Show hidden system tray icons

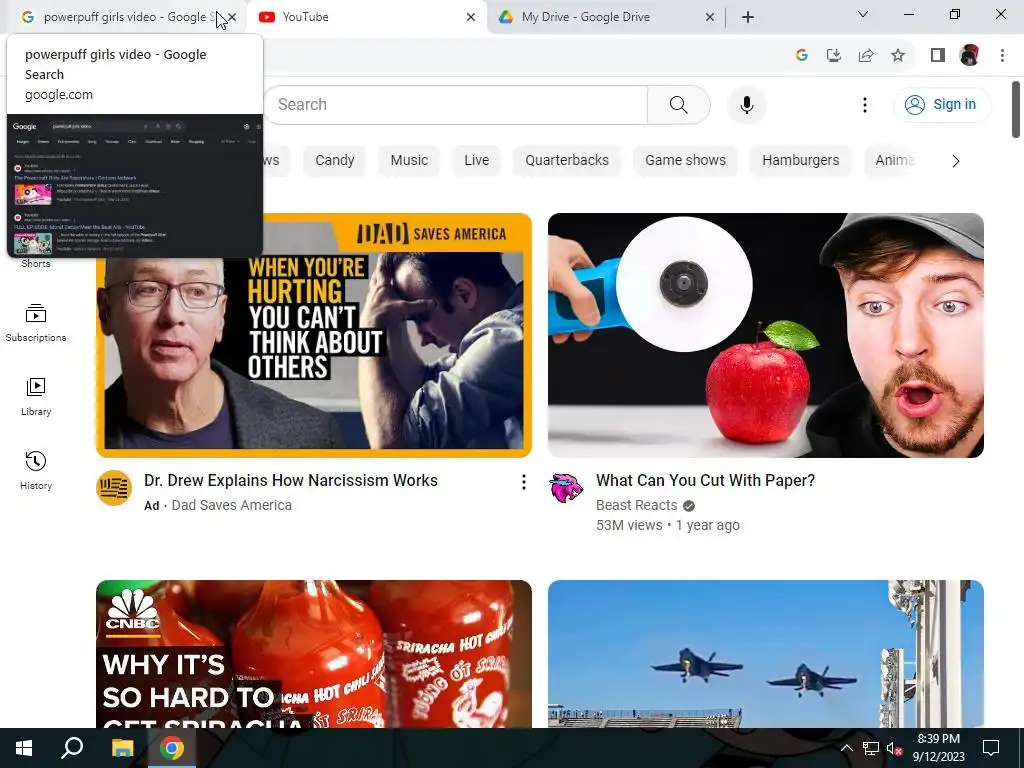pyautogui.click(x=846, y=748)
